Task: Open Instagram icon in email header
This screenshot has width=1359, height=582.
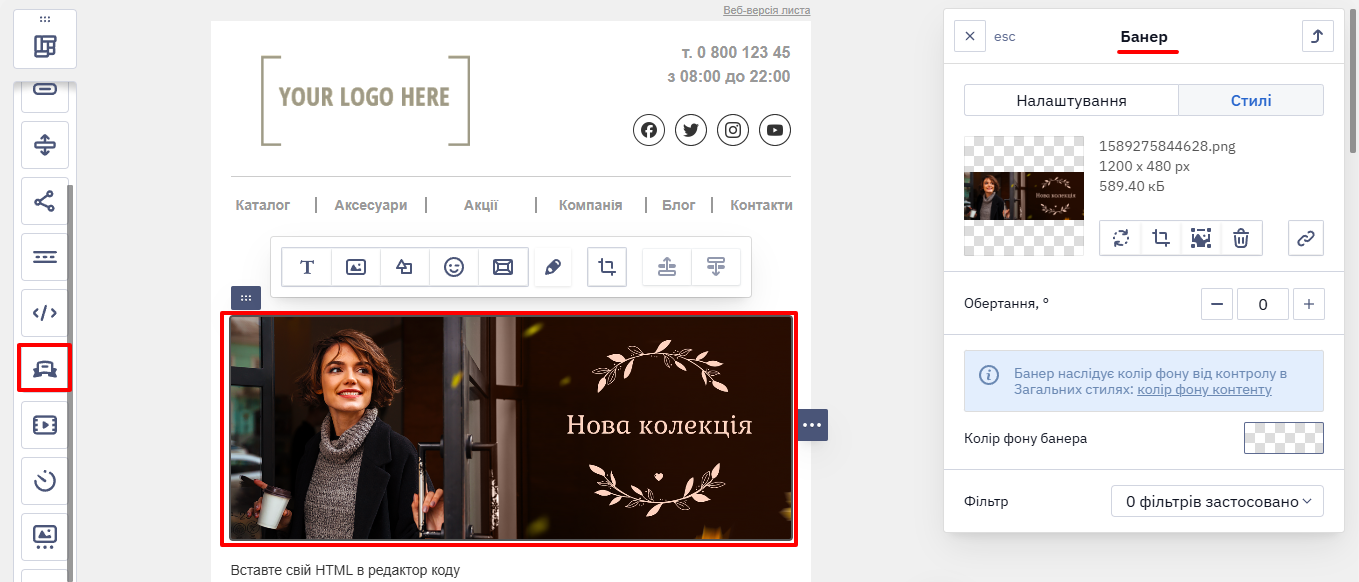Action: tap(733, 130)
